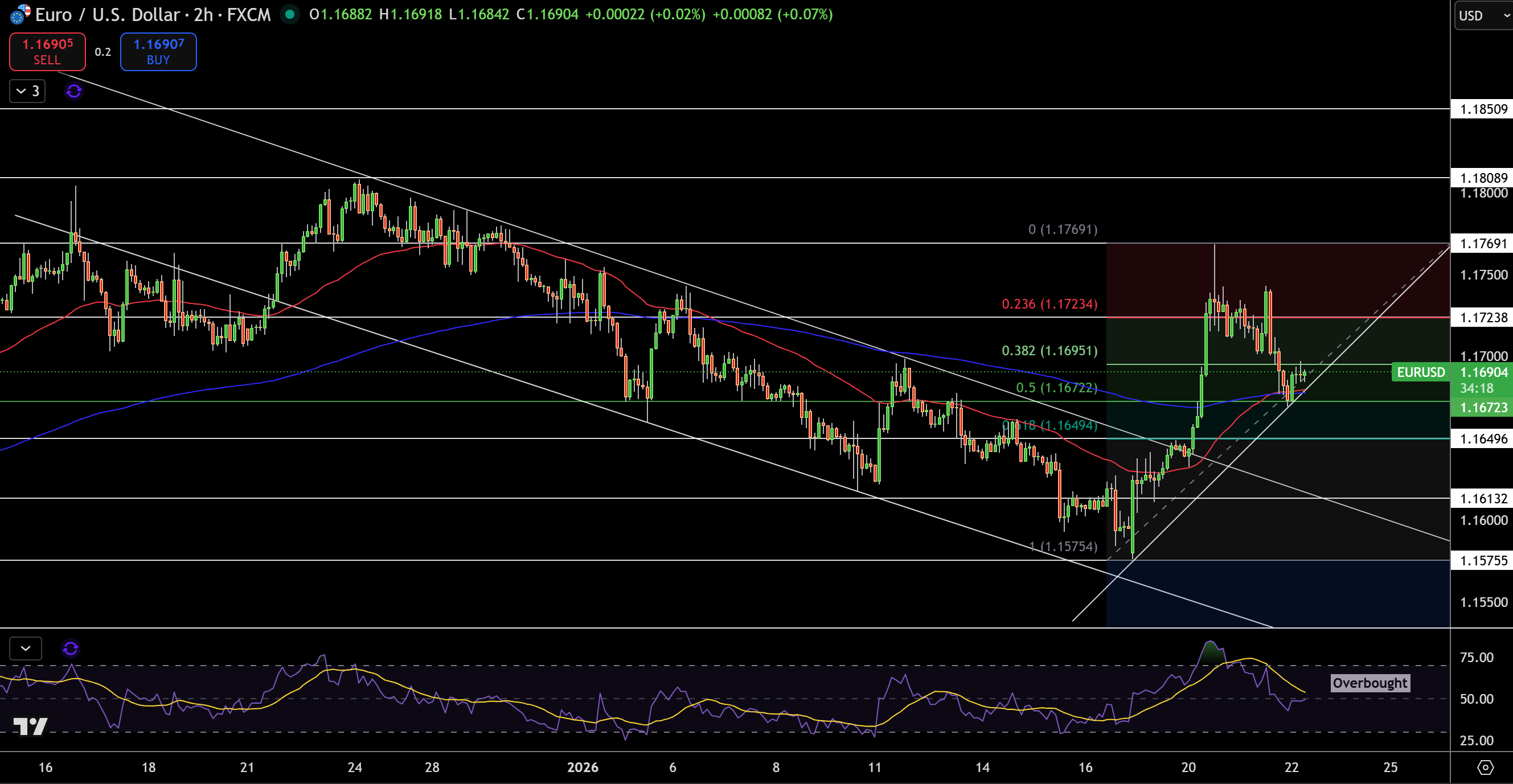
Task: Click the TradingView logo watermark button
Action: click(x=31, y=726)
